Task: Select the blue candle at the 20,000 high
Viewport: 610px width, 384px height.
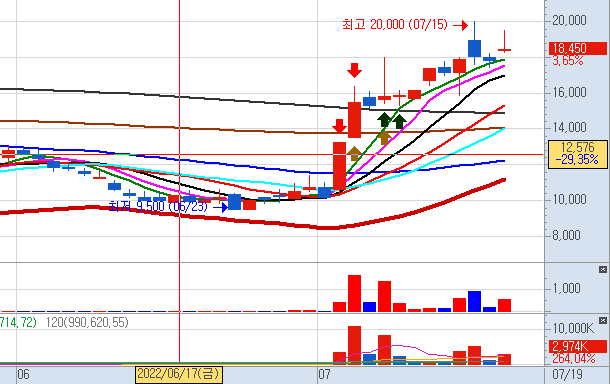Action: pos(474,49)
